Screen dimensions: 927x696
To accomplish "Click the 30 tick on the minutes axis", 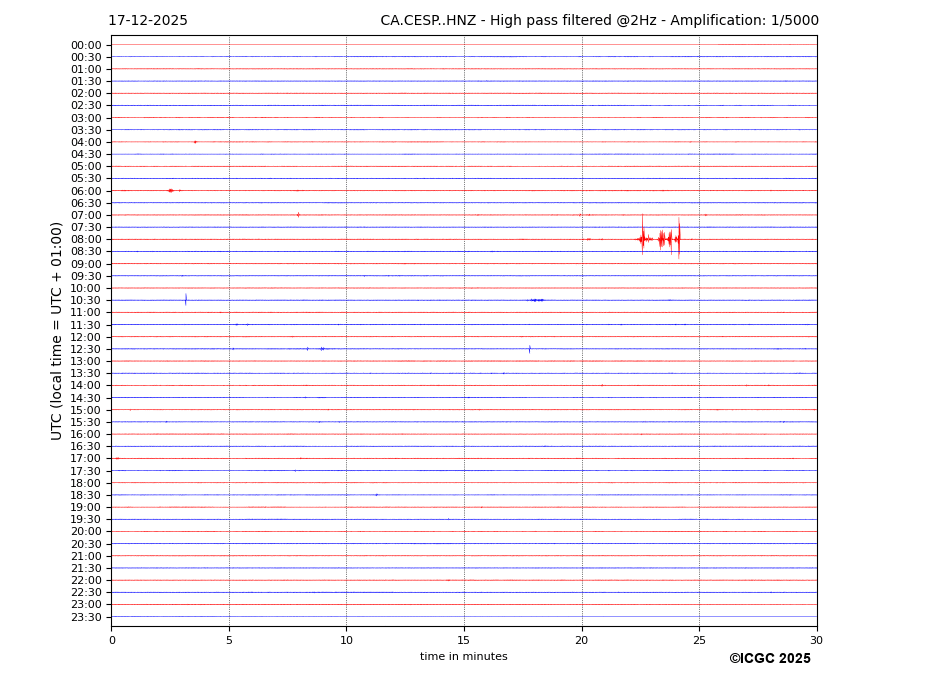I will click(x=816, y=640).
